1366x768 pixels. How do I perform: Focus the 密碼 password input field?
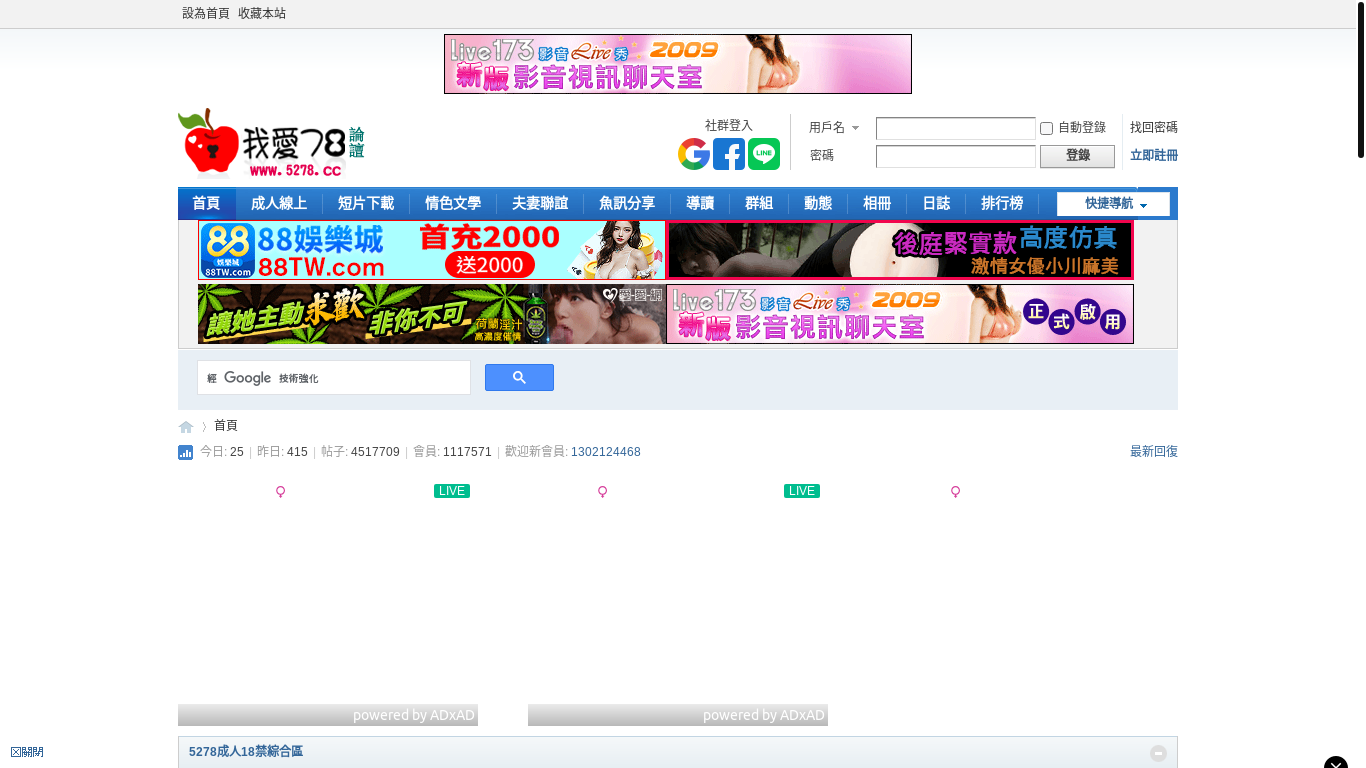(x=955, y=157)
